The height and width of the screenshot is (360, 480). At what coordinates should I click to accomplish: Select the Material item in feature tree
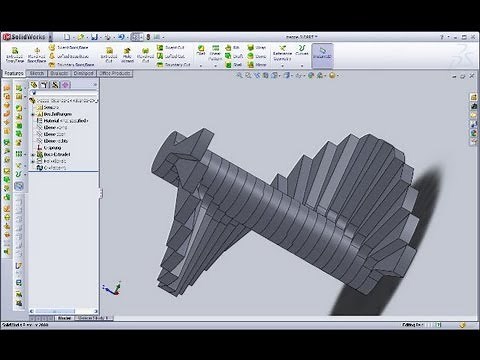pyautogui.click(x=62, y=121)
